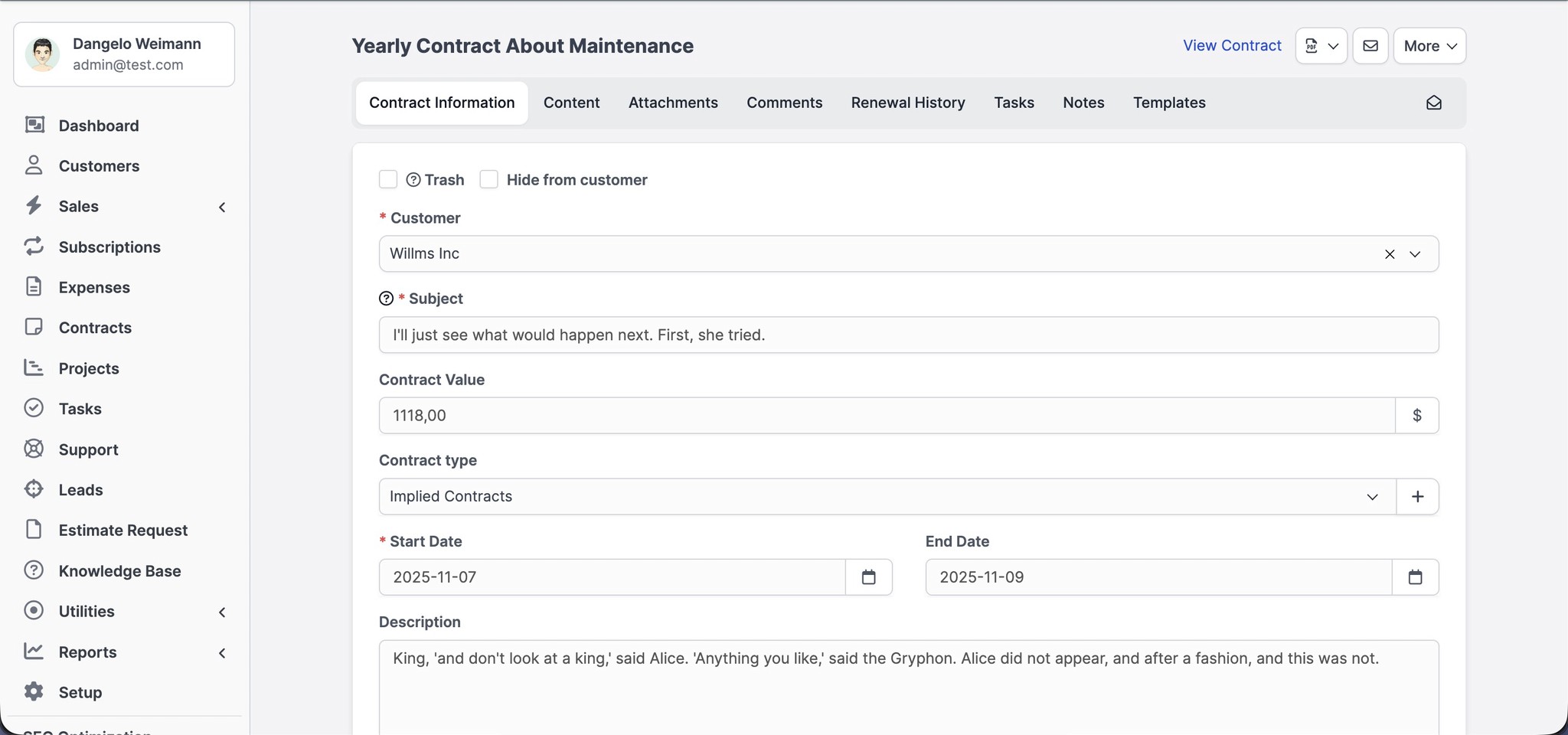Image resolution: width=1568 pixels, height=735 pixels.
Task: Open the Estimate Request menu label
Action: pos(122,530)
